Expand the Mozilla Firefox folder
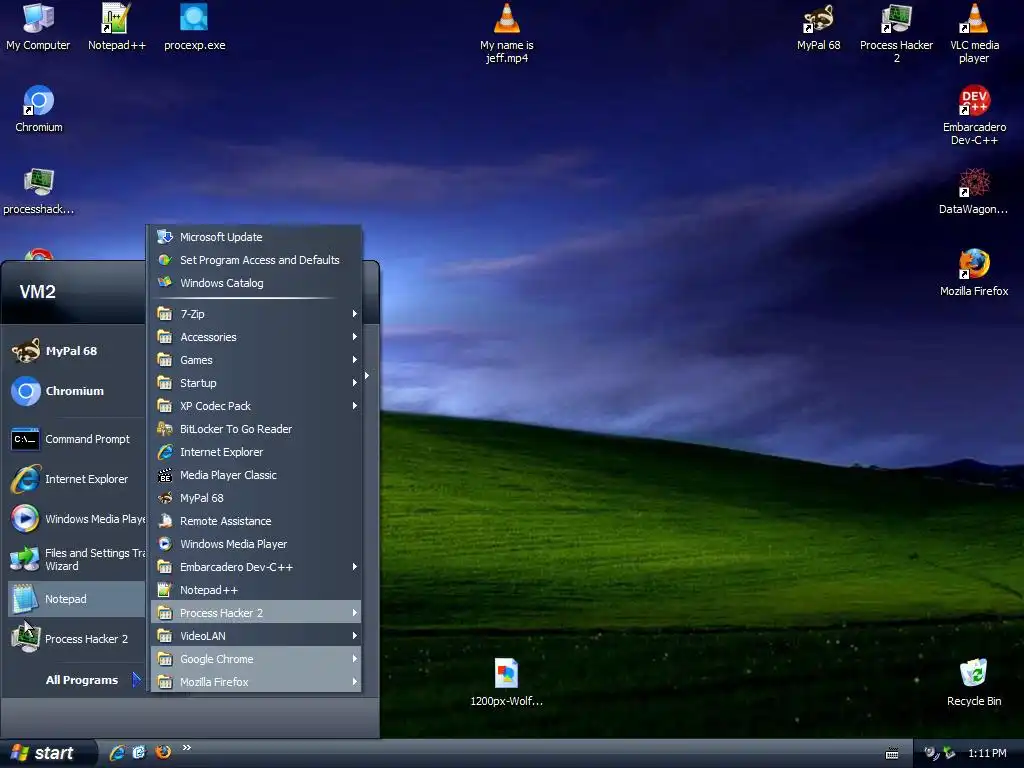 coord(256,682)
